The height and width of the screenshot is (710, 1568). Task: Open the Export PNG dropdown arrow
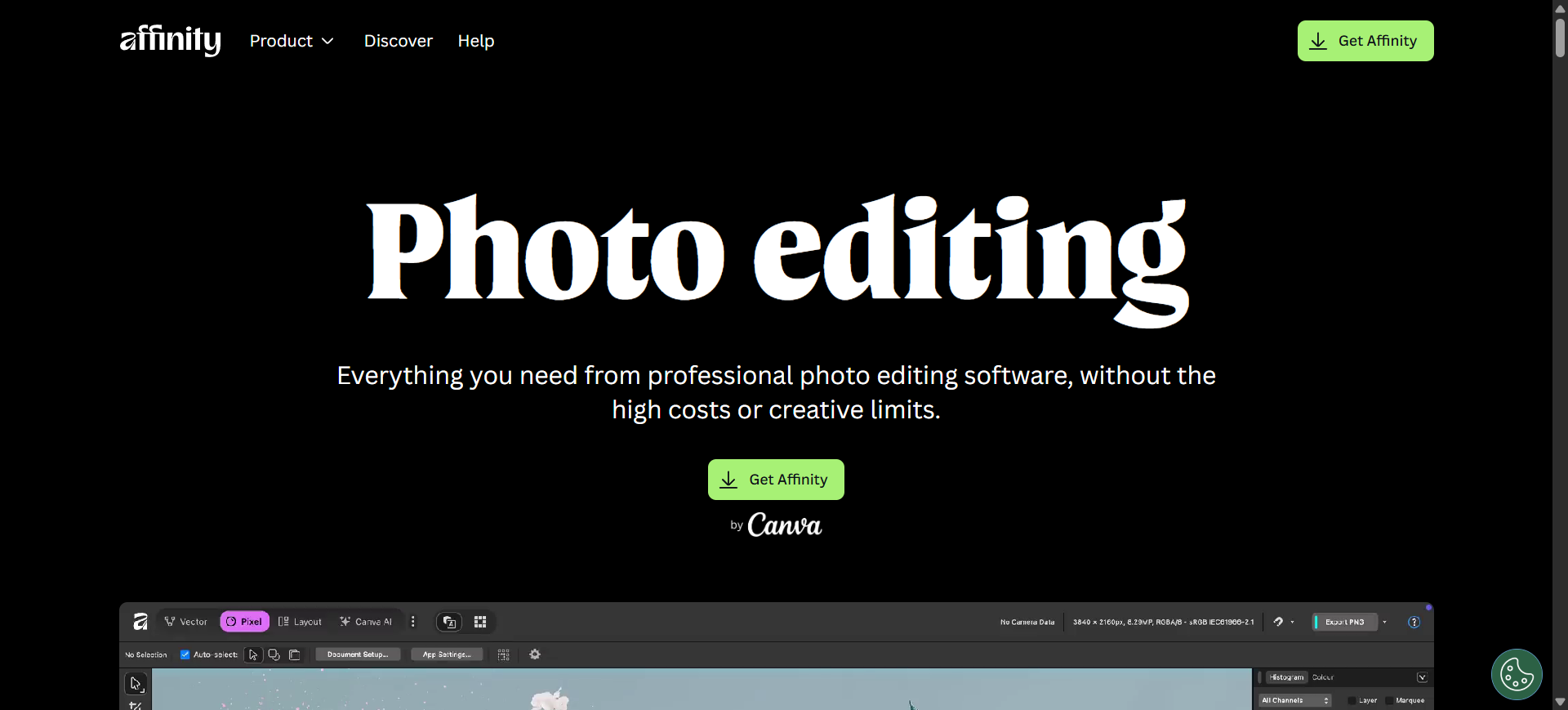(x=1384, y=623)
